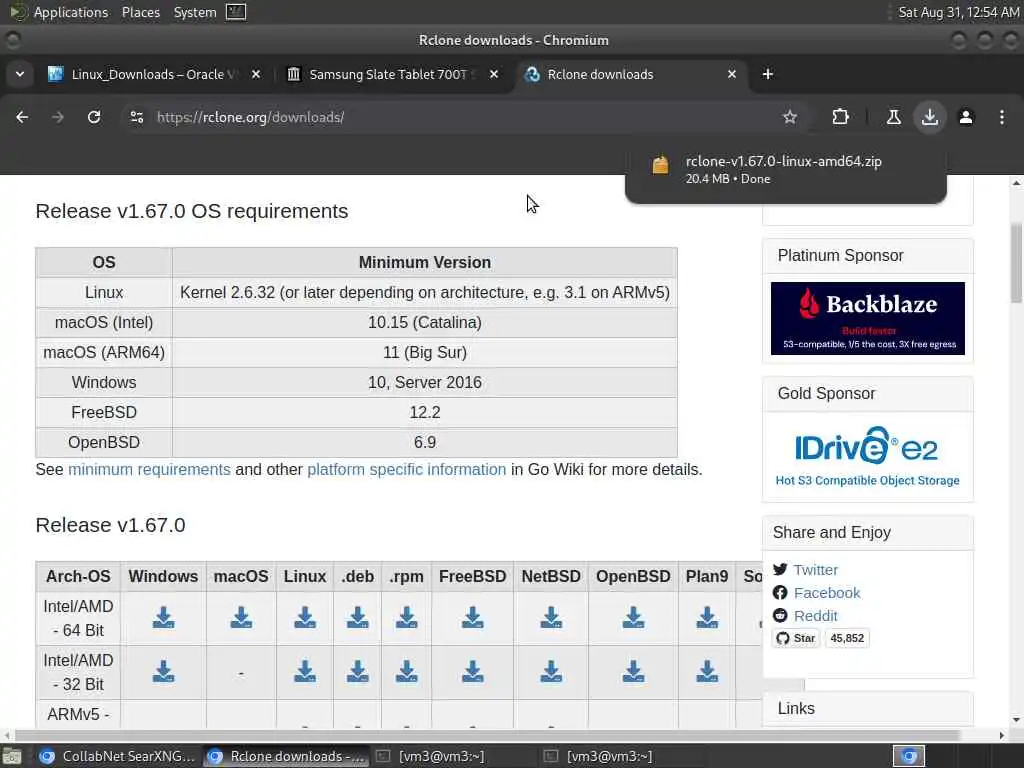The width and height of the screenshot is (1024, 768).
Task: Close the Linux_Downloads tab
Action: [256, 74]
